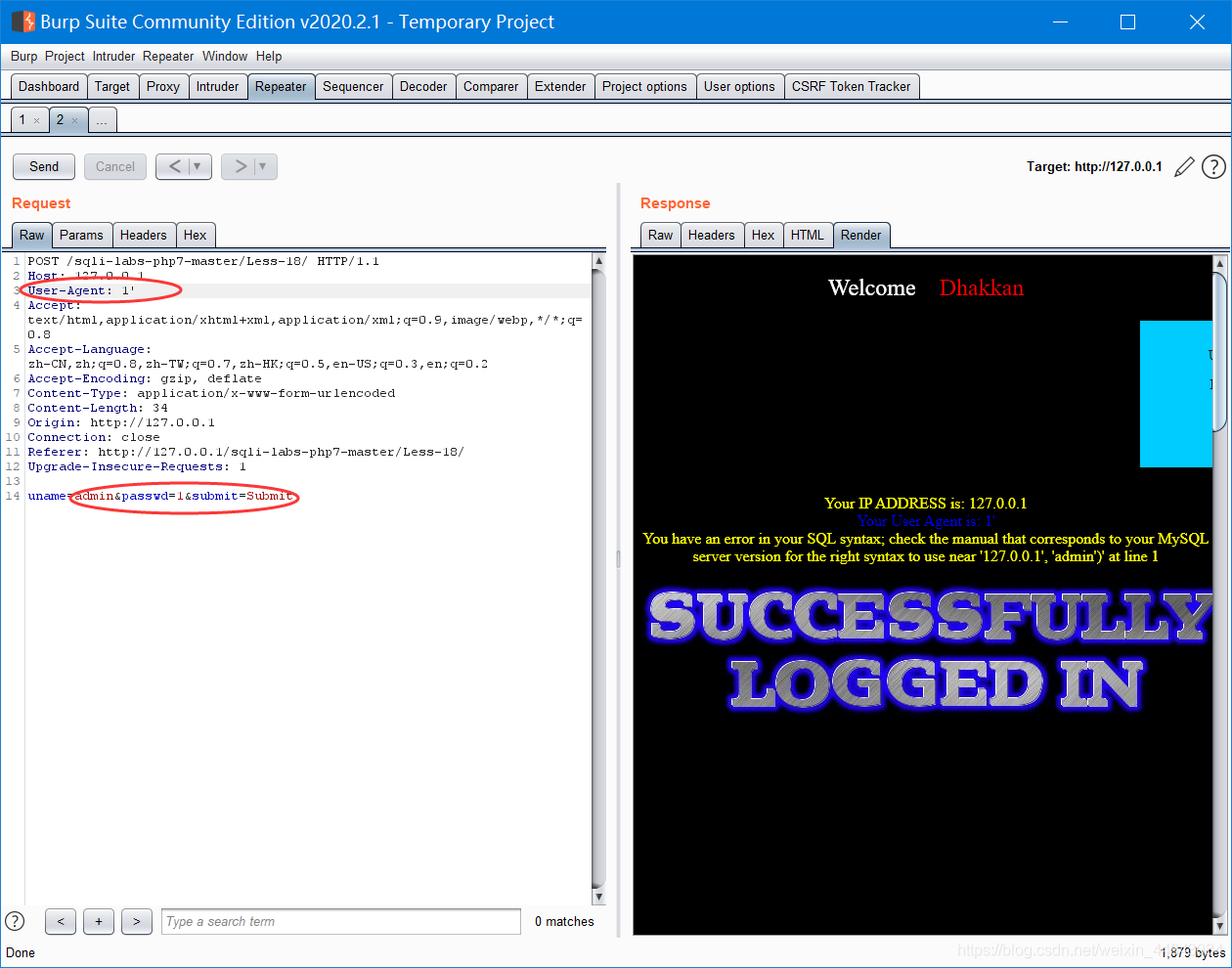Image resolution: width=1232 pixels, height=968 pixels.
Task: Open back history dropdown arrow
Action: click(x=198, y=166)
